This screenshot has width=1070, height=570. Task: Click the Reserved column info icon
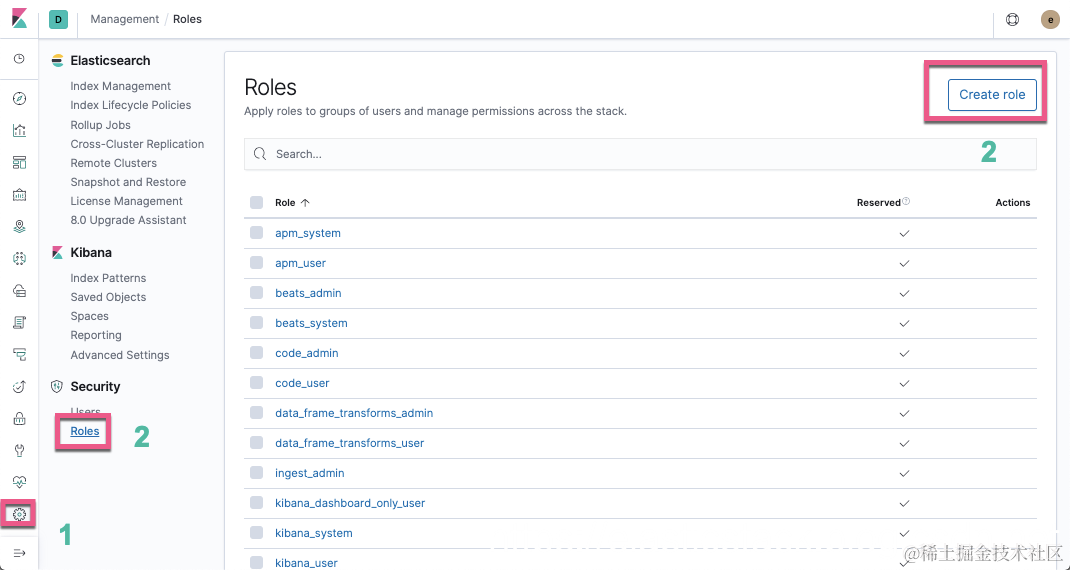[x=906, y=201]
